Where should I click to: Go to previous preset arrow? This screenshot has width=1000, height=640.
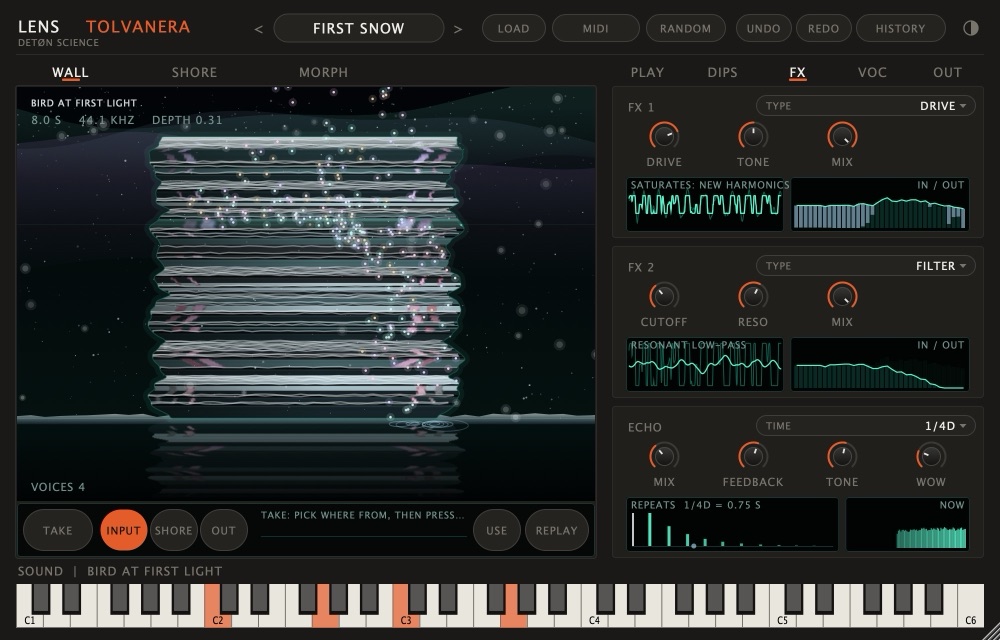point(258,29)
